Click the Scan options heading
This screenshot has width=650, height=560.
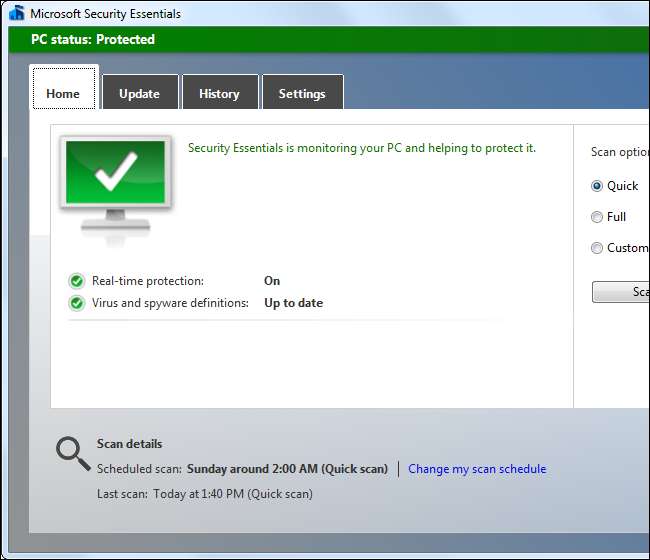click(x=620, y=152)
